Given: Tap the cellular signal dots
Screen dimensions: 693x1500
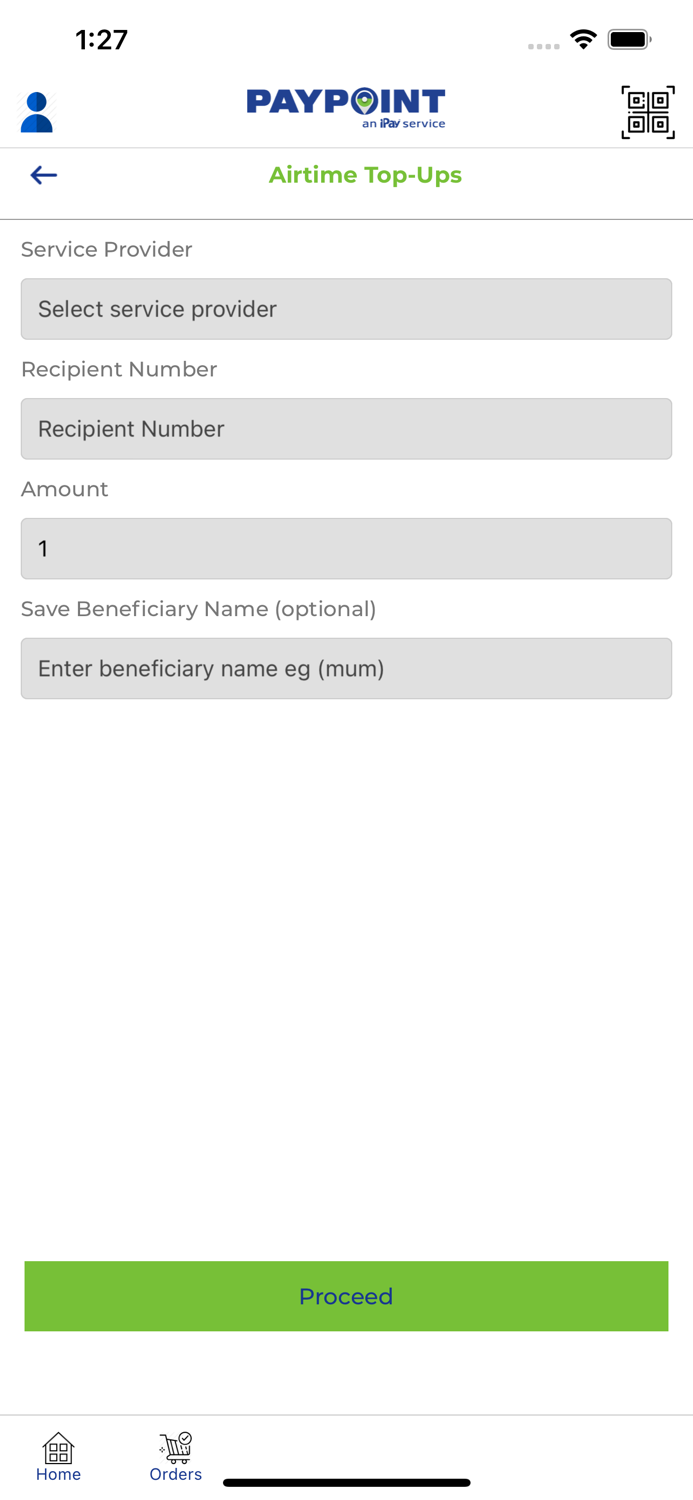Looking at the screenshot, I should 543,46.
